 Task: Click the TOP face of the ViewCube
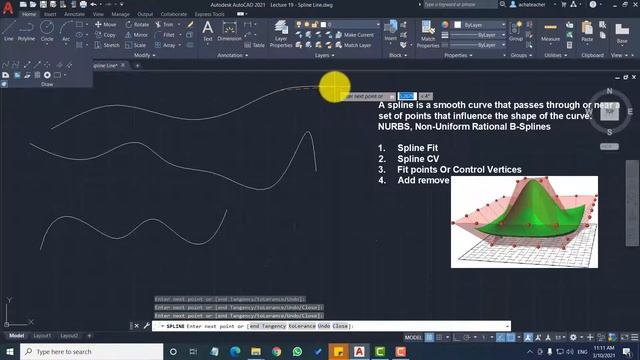pos(609,111)
